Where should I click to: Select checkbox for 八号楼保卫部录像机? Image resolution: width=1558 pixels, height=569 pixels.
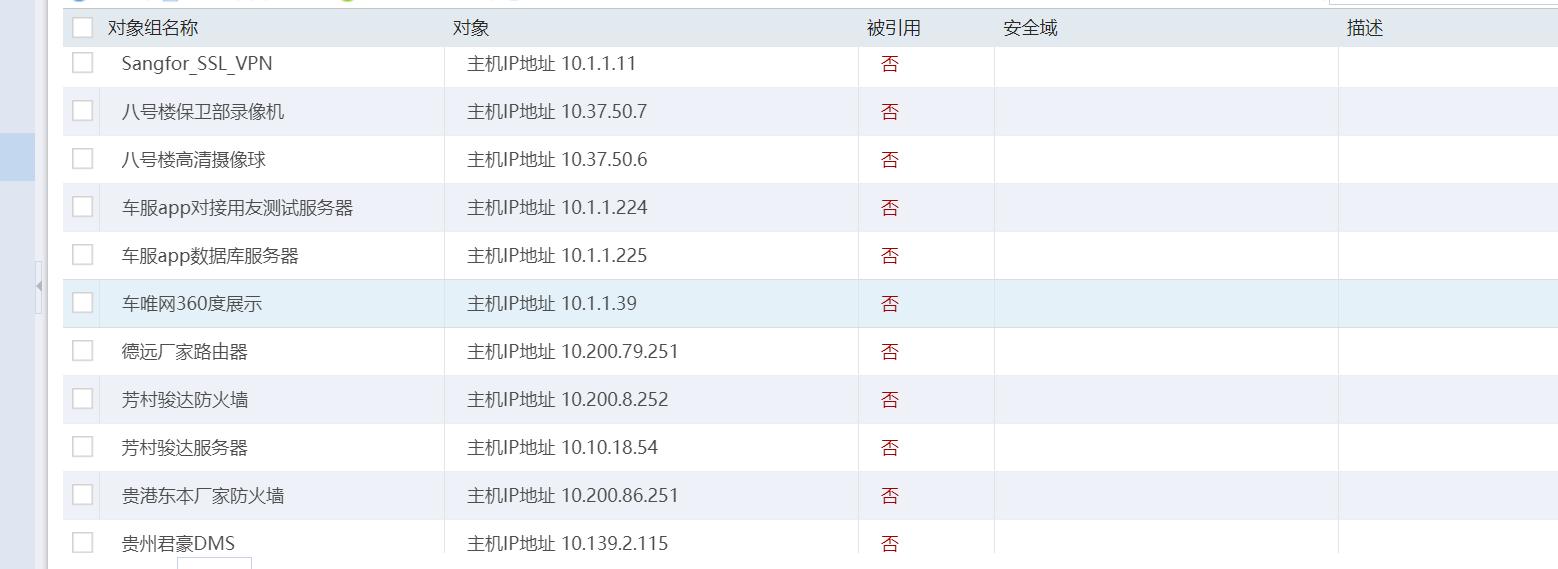pyautogui.click(x=82, y=111)
